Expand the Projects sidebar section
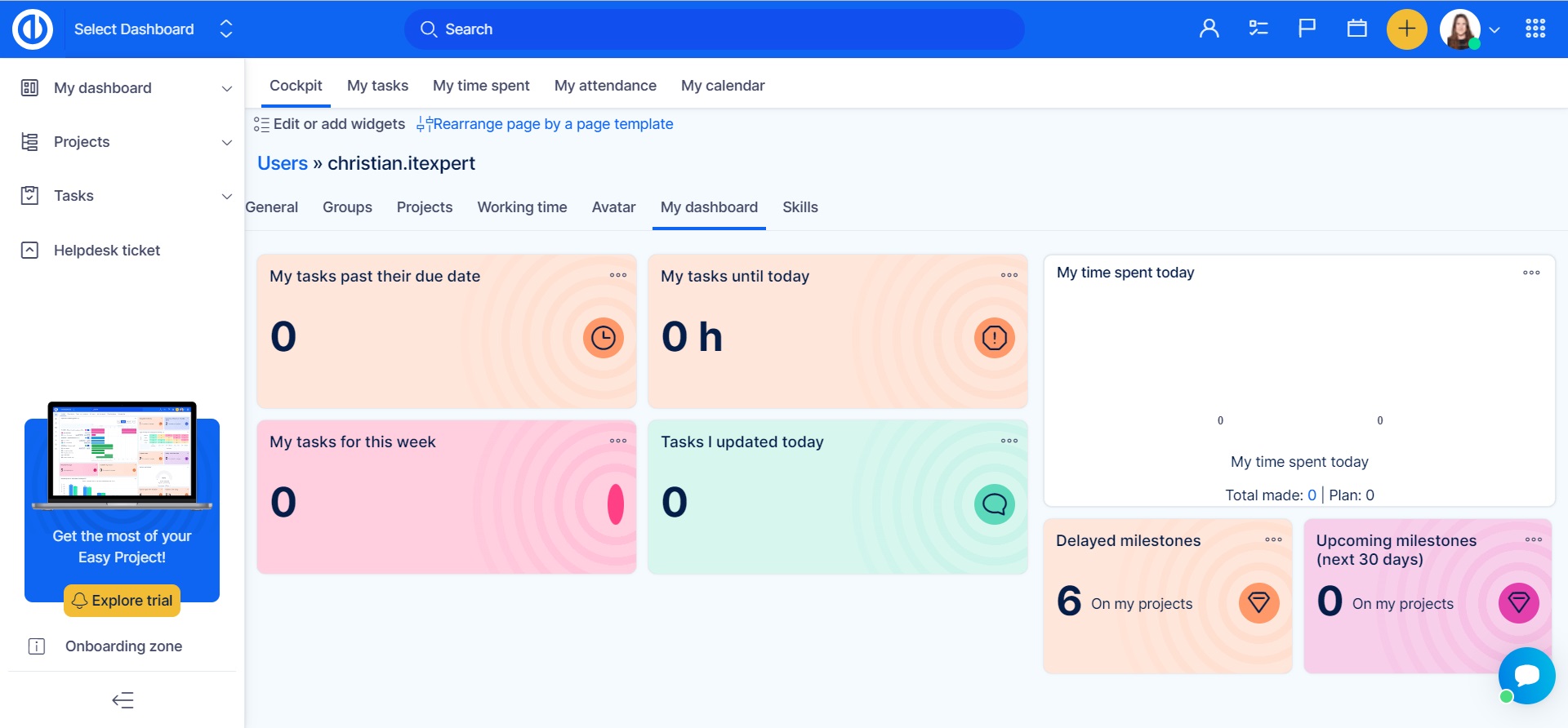This screenshot has height=728, width=1568. [x=226, y=142]
